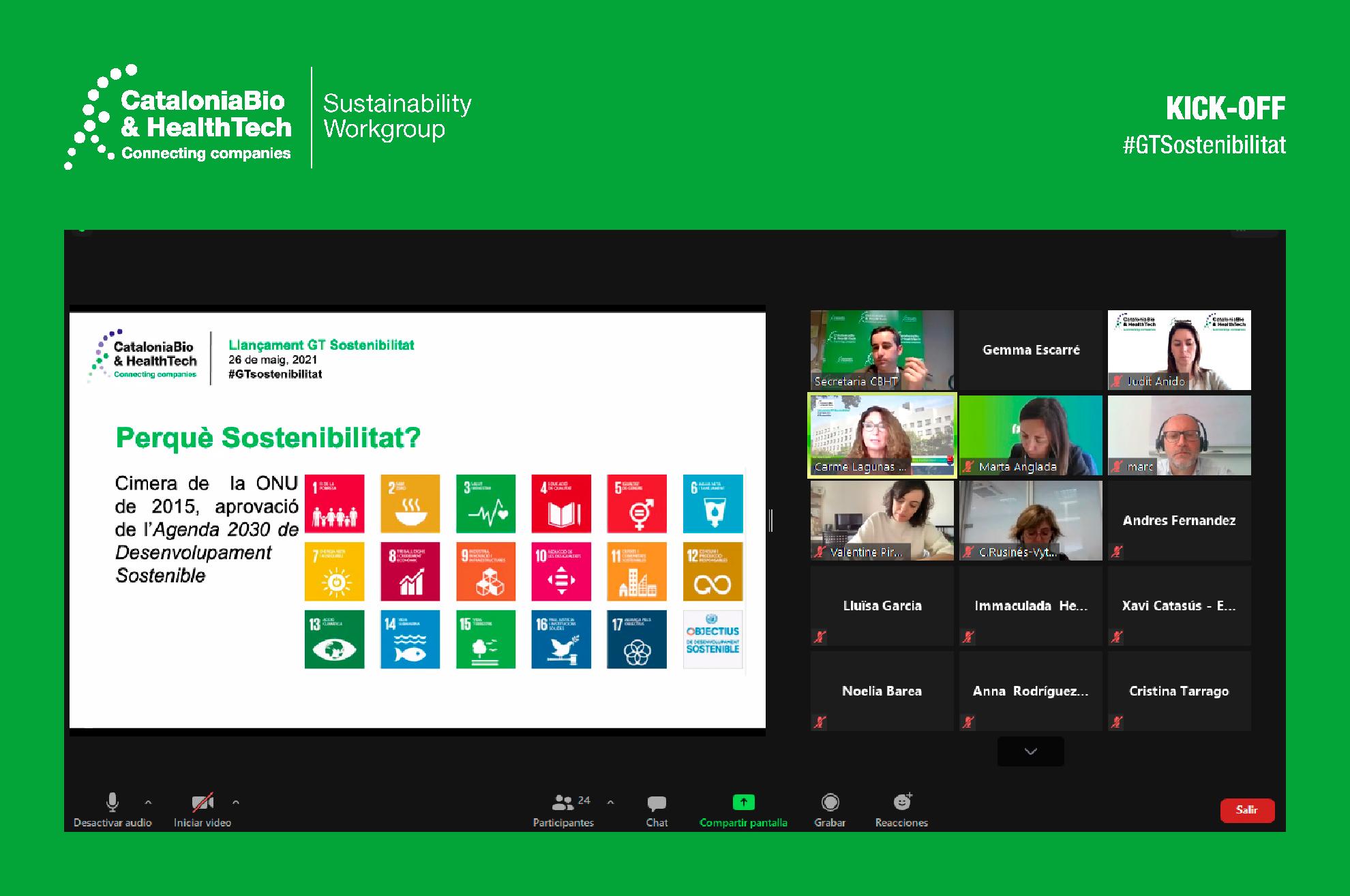Click the CataloniaBio & HealthTech banner logo
This screenshot has width=1350, height=896.
click(179, 117)
